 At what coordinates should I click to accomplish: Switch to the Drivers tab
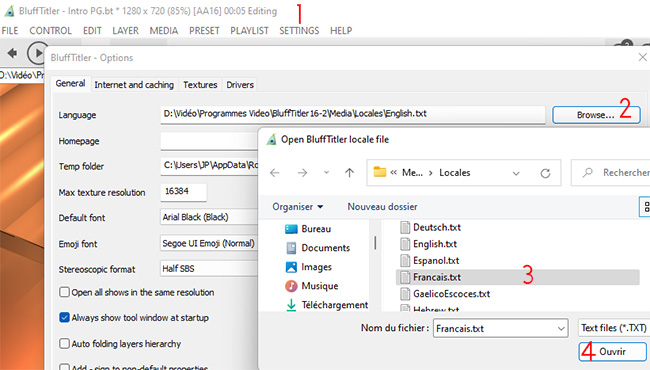pos(240,85)
